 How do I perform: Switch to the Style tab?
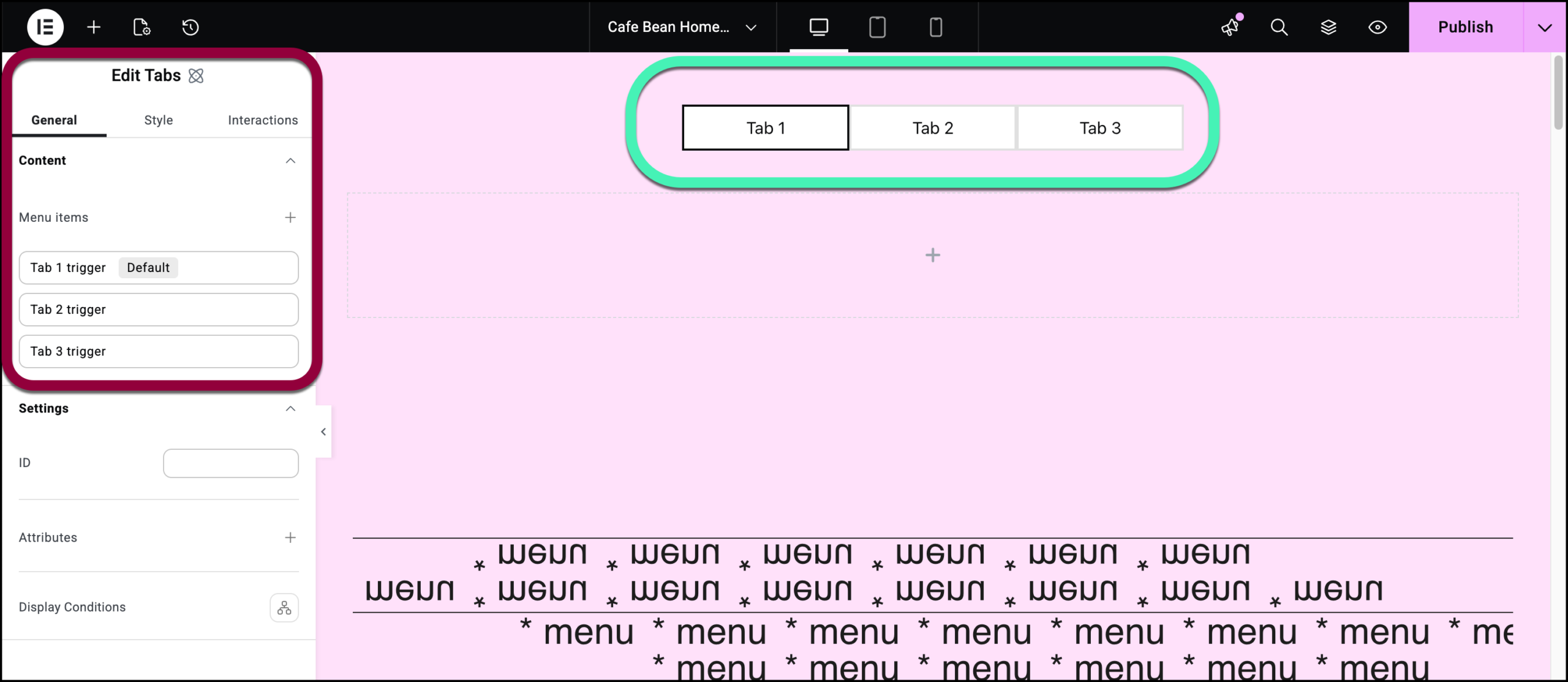pyautogui.click(x=159, y=120)
